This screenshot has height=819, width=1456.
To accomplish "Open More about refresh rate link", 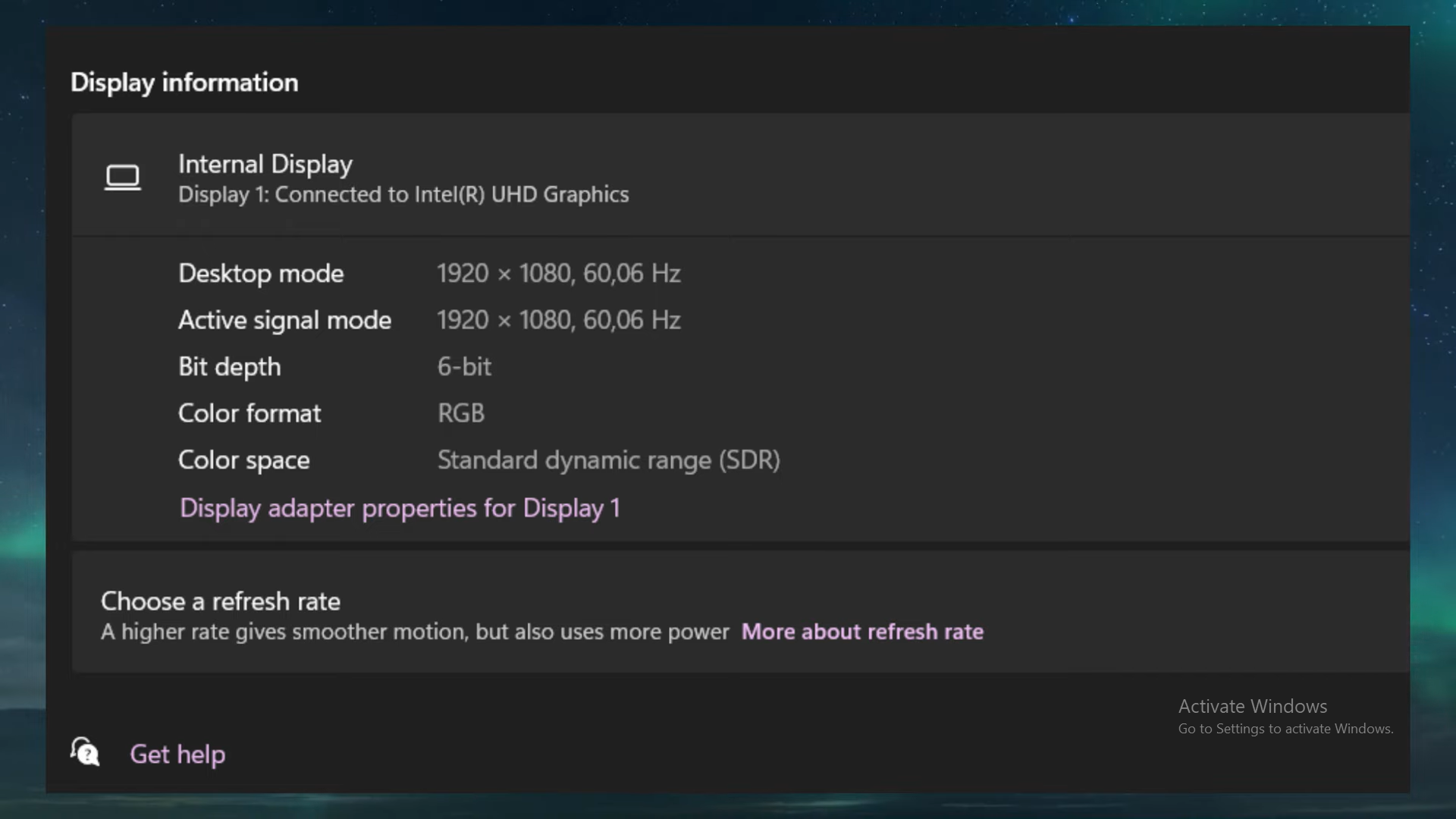I will click(x=862, y=632).
